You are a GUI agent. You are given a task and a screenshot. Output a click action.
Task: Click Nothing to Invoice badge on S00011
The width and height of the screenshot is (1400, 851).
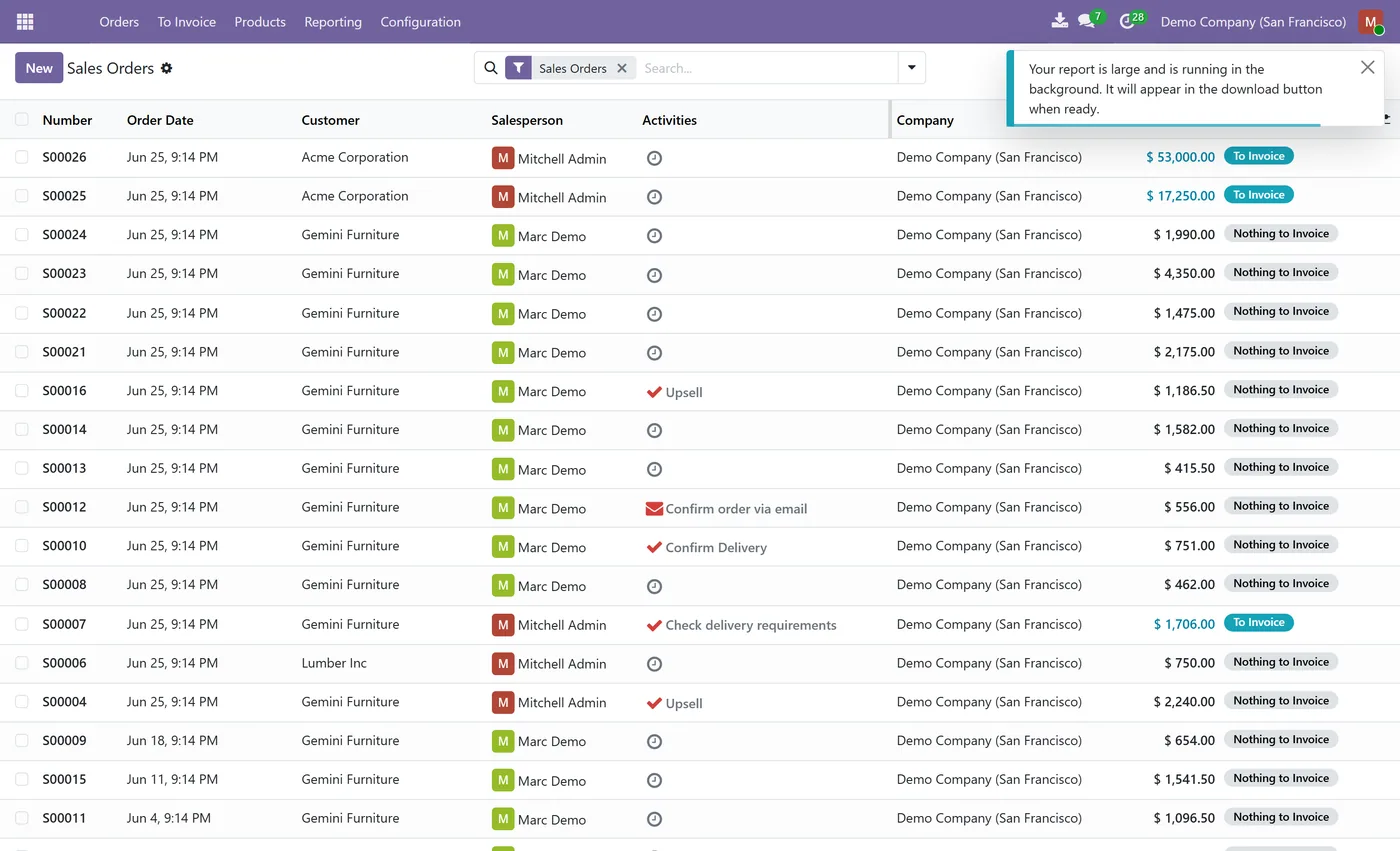1281,817
